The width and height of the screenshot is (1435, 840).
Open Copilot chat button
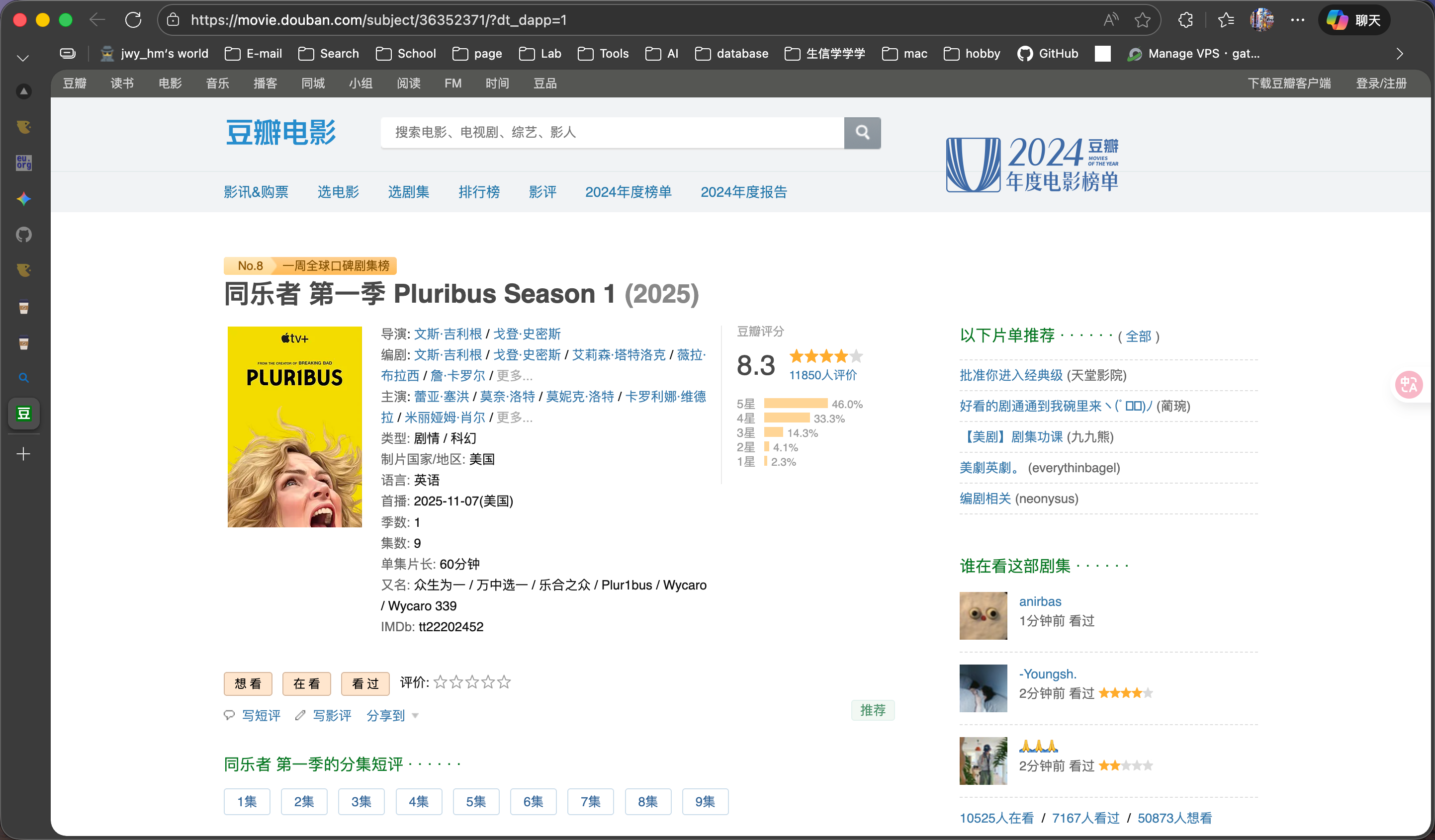click(x=1353, y=20)
